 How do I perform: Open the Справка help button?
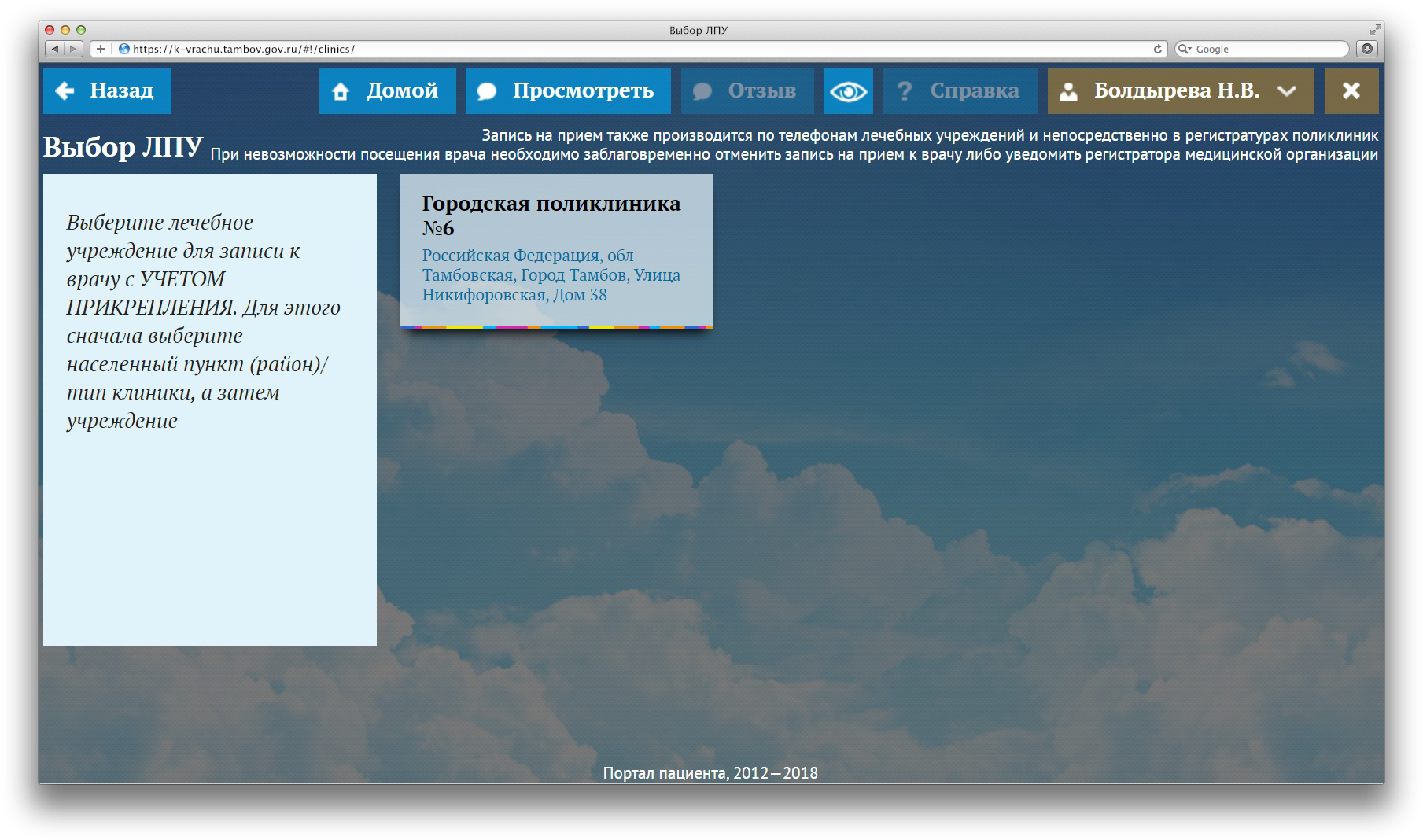click(x=960, y=91)
